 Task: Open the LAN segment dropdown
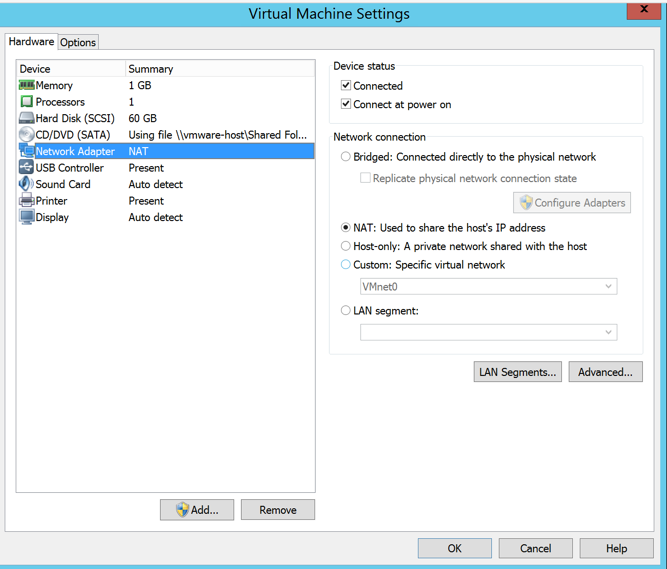(488, 333)
